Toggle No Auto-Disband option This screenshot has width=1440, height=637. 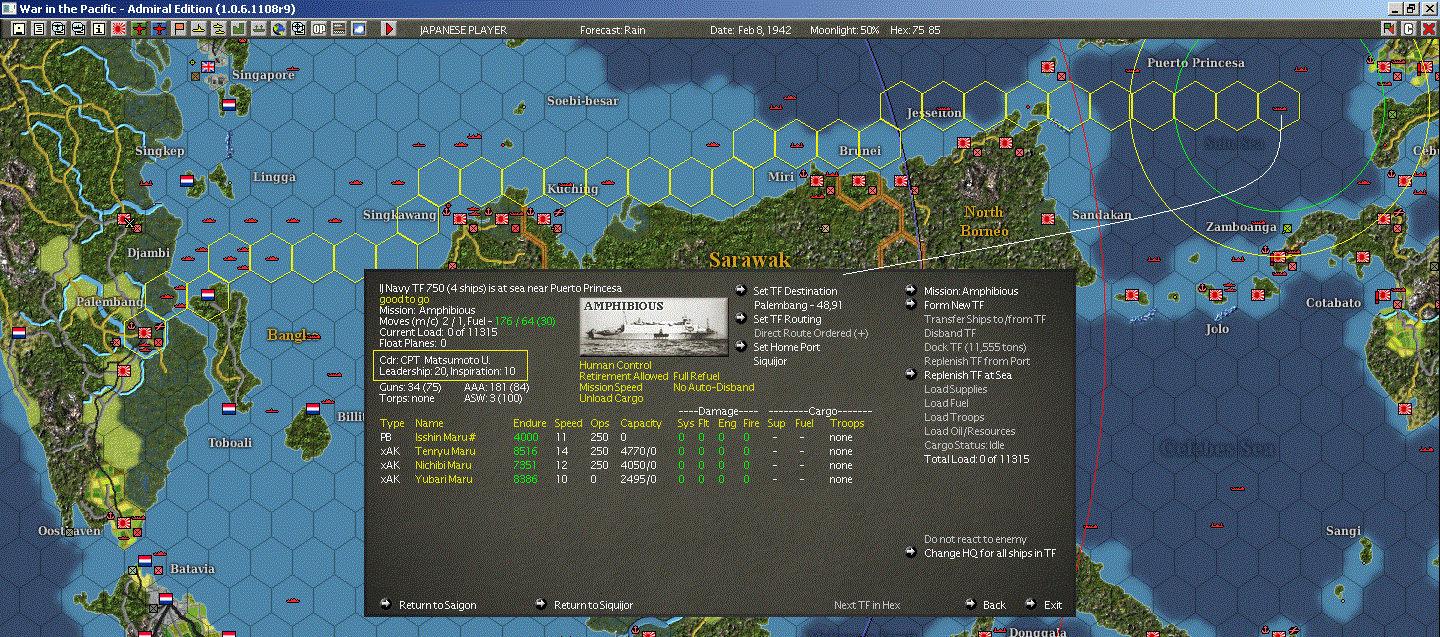click(713, 387)
